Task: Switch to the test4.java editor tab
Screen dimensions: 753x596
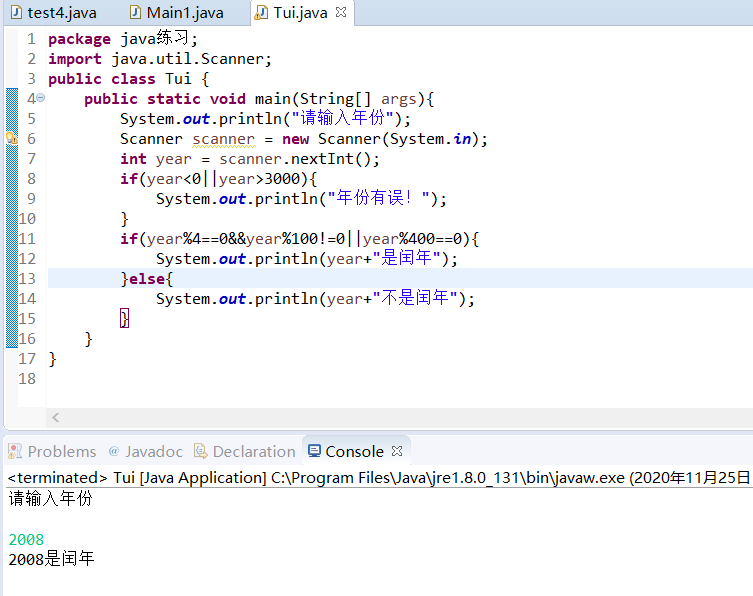Action: 54,12
